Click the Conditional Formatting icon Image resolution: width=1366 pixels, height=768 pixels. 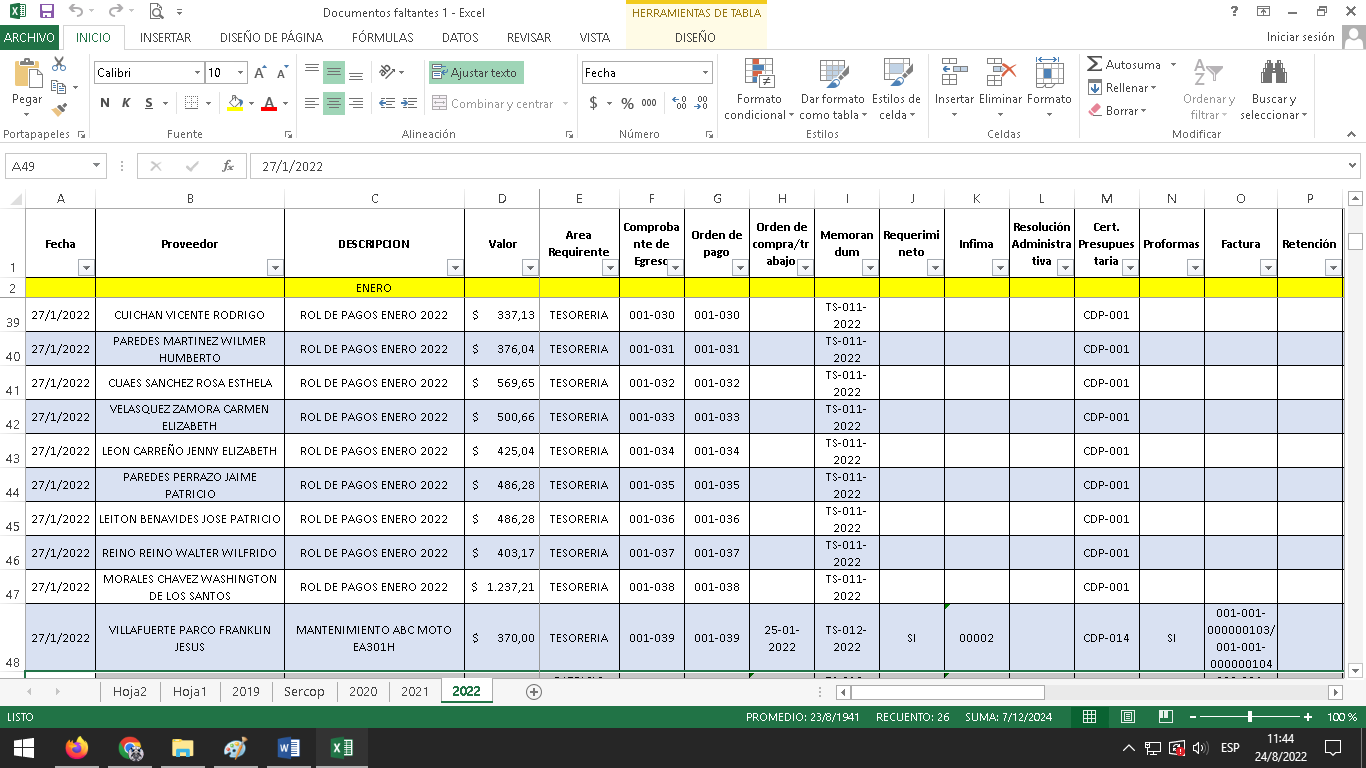[x=759, y=75]
